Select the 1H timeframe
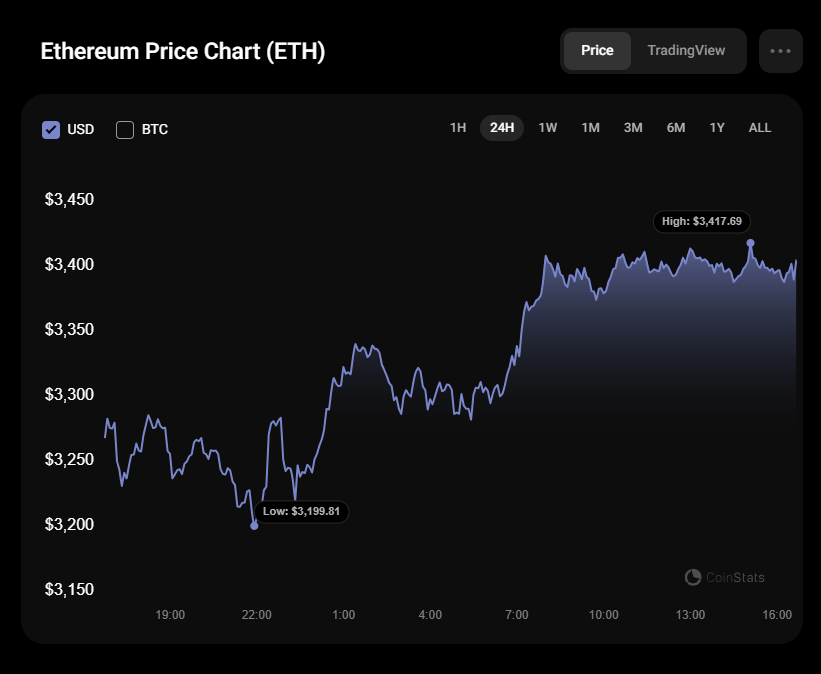This screenshot has width=821, height=674. (x=458, y=128)
